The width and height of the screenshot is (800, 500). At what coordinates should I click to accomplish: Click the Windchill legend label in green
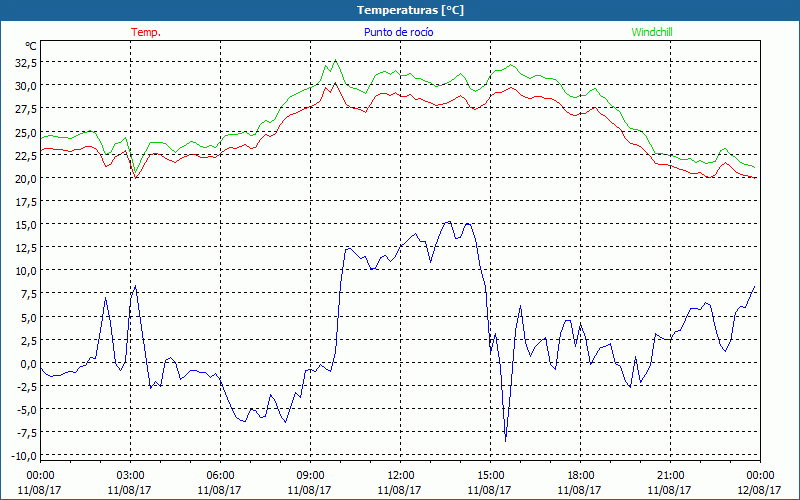tap(652, 32)
